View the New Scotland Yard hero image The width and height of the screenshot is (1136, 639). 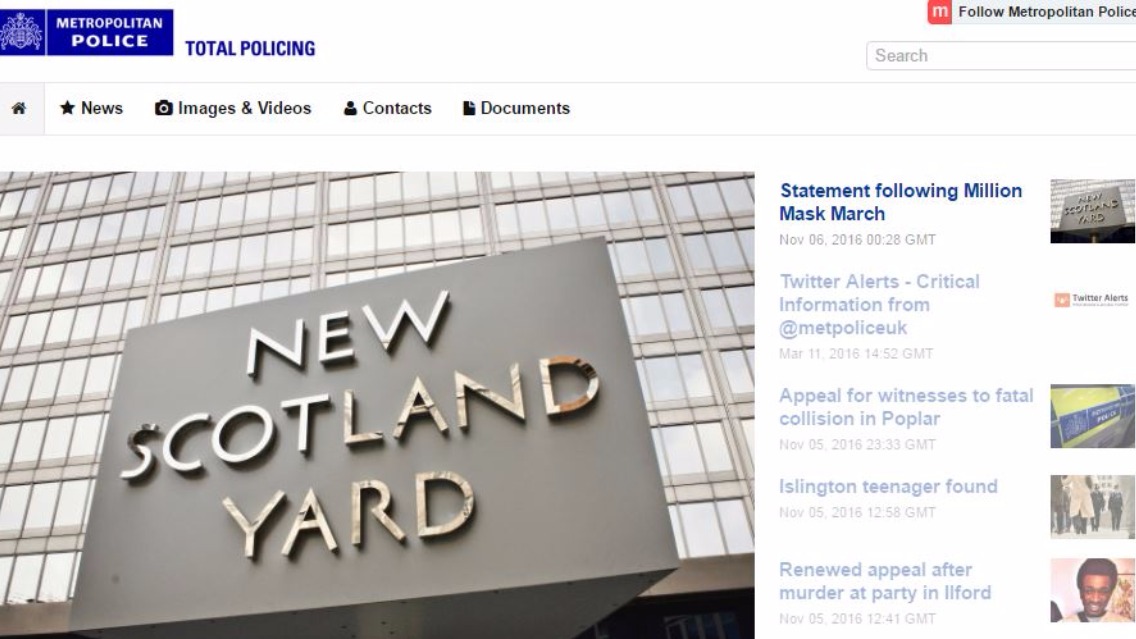[x=377, y=405]
